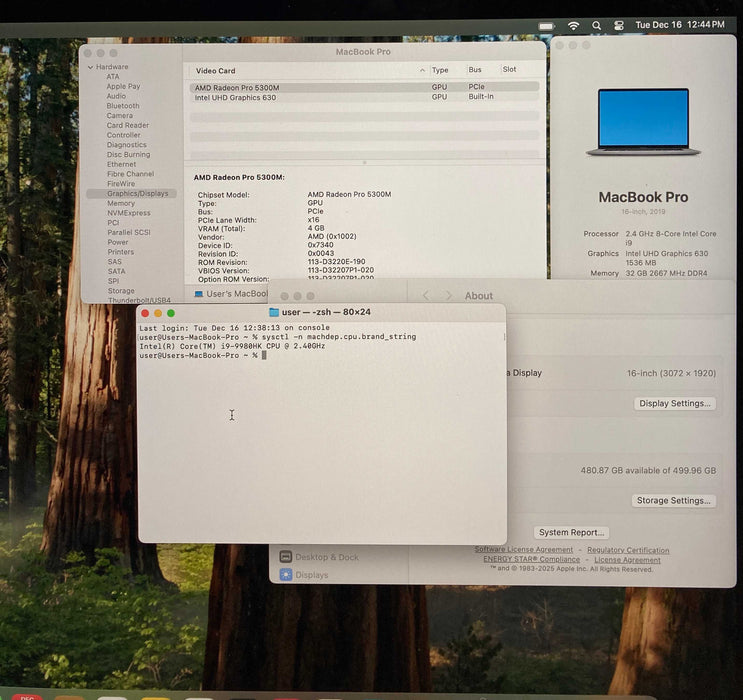Select Ethernet in hardware list
Screen dimensions: 743x700
(121, 164)
